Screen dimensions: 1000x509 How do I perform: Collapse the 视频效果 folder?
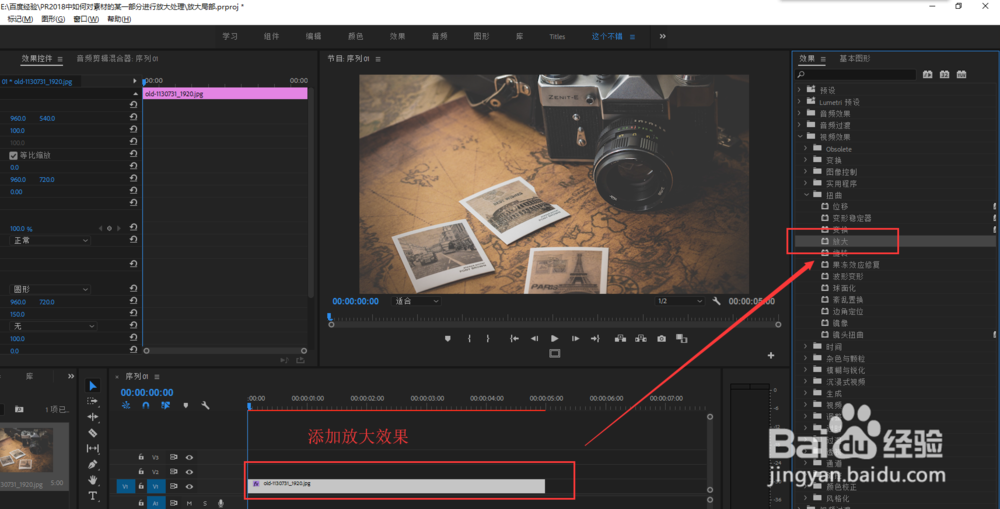pyautogui.click(x=800, y=136)
